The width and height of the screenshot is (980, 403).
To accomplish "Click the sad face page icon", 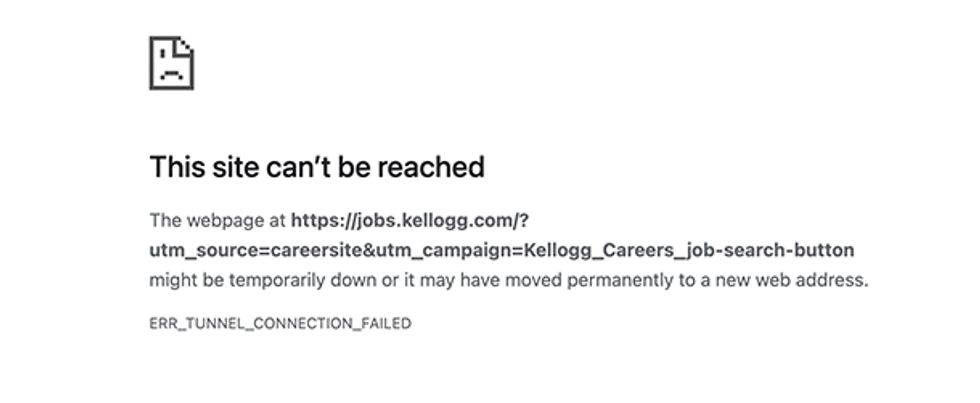I will (171, 63).
